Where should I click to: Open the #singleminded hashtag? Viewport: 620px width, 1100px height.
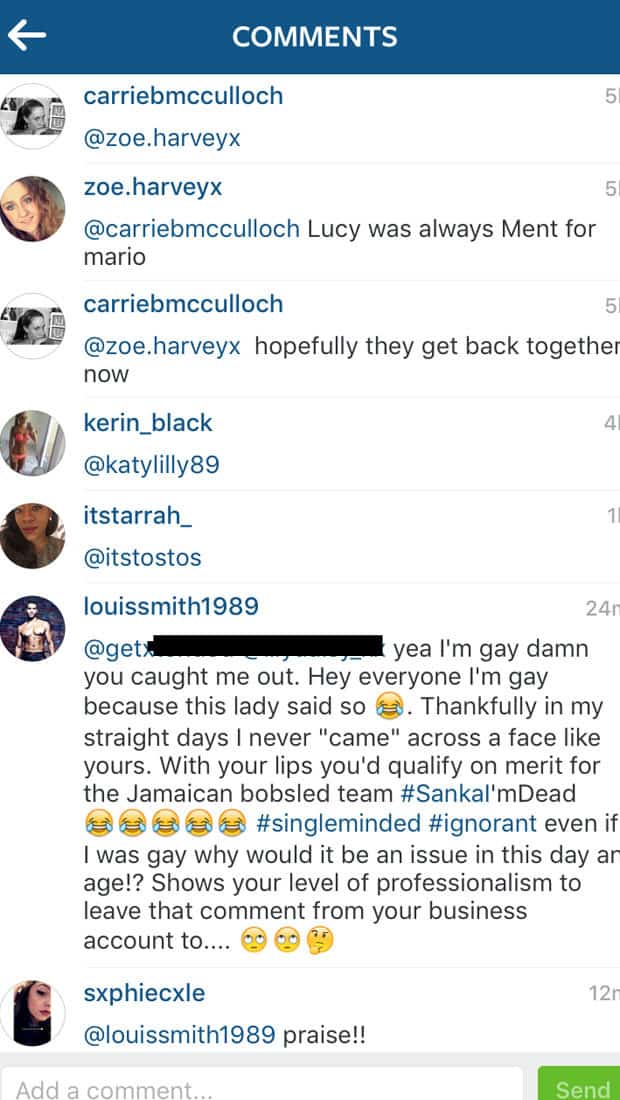(x=339, y=822)
